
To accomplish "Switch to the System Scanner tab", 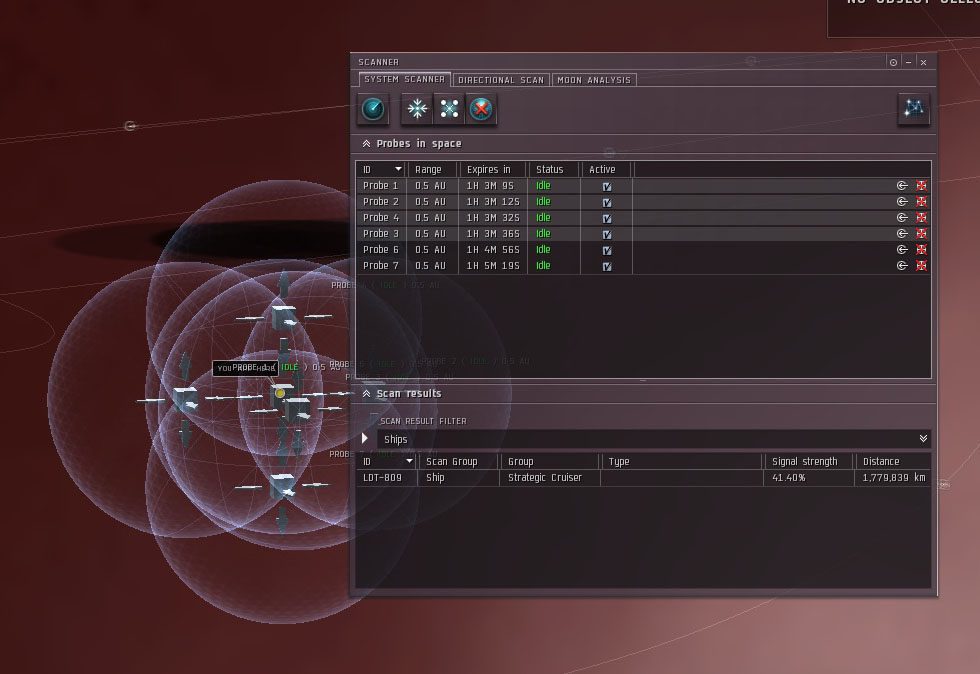I will (x=404, y=79).
